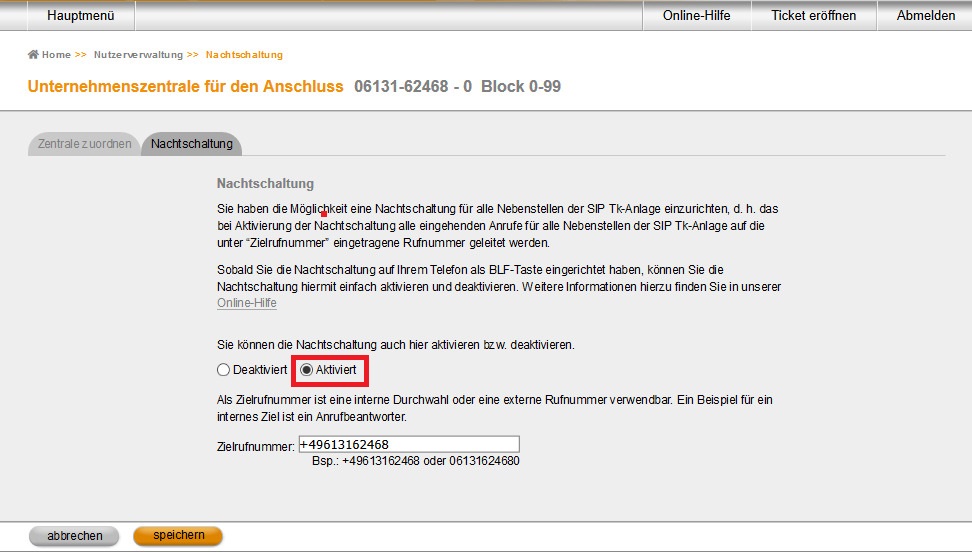Screen dimensions: 972x552
Task: Click Ticket eröffnen in top bar
Action: (813, 16)
